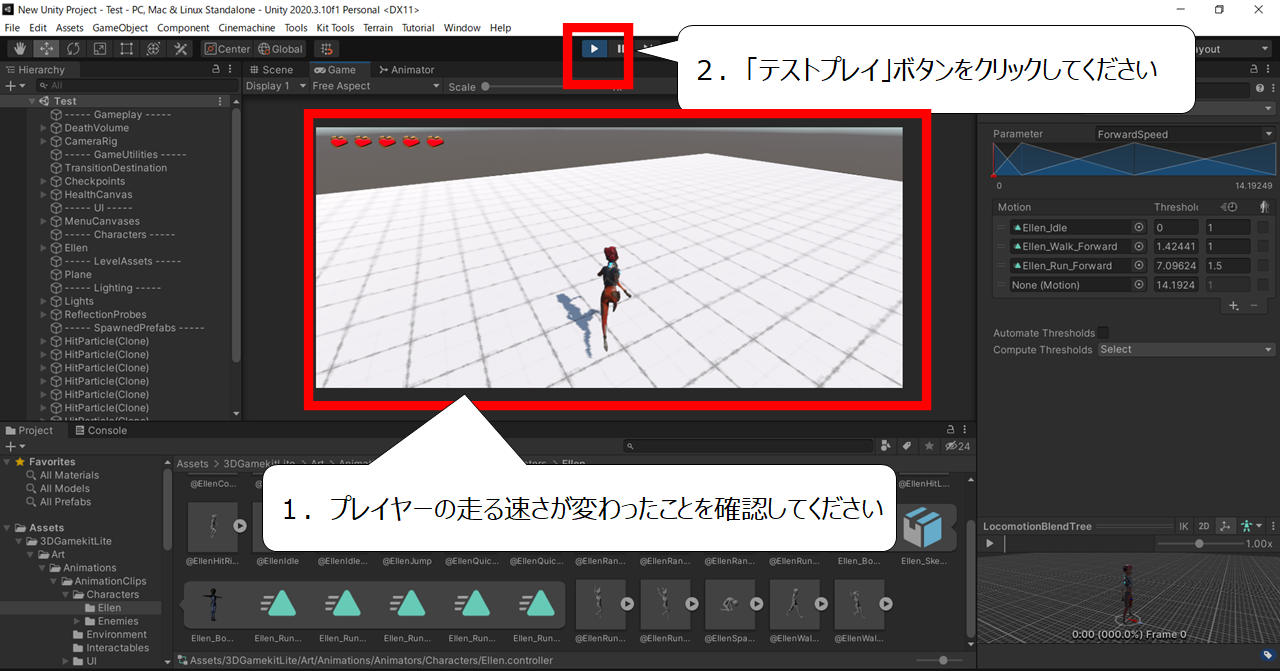
Task: Open the GameObject menu
Action: [x=120, y=28]
